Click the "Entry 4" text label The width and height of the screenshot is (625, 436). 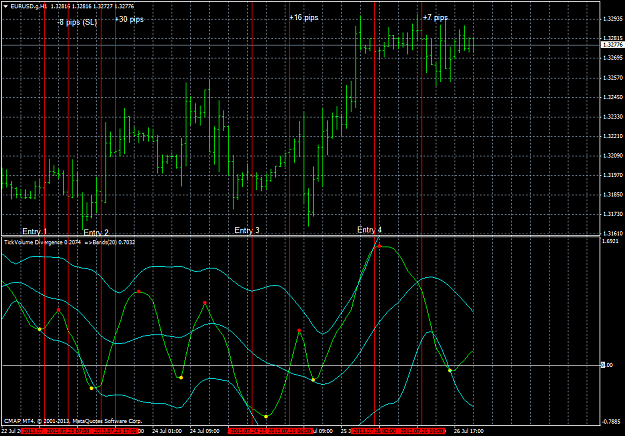pyautogui.click(x=369, y=230)
